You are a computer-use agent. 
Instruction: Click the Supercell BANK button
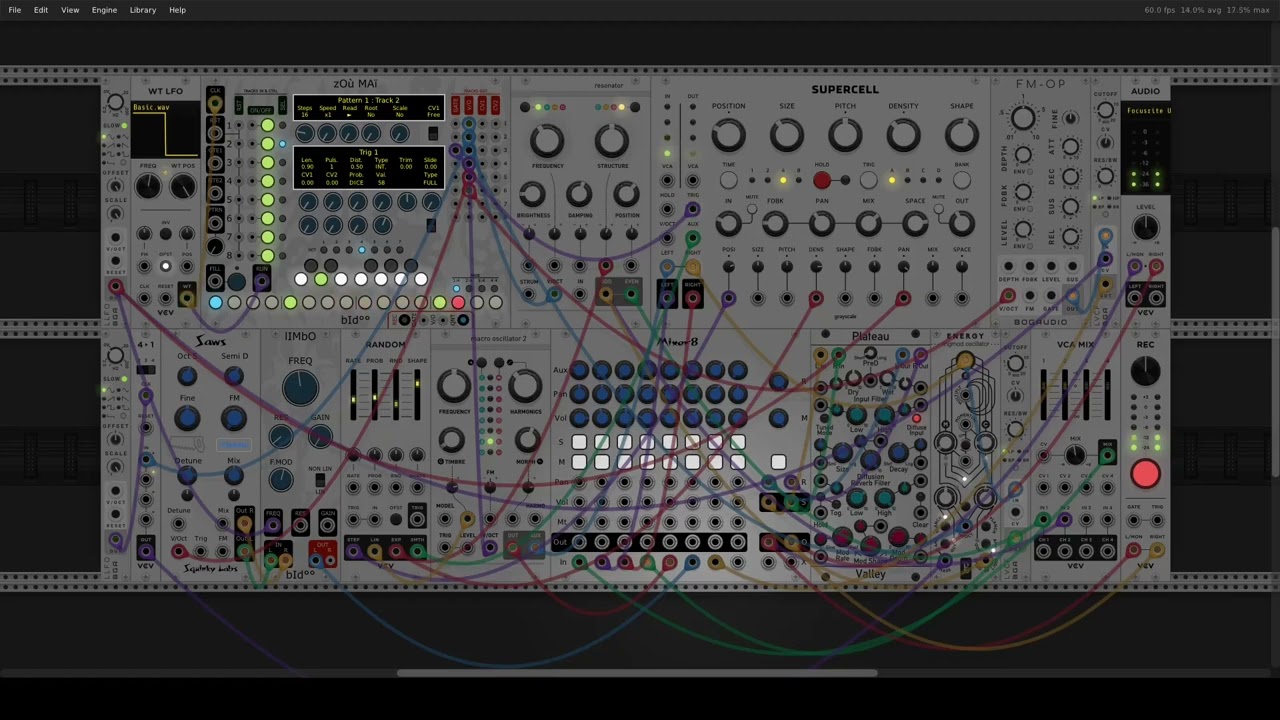click(962, 181)
